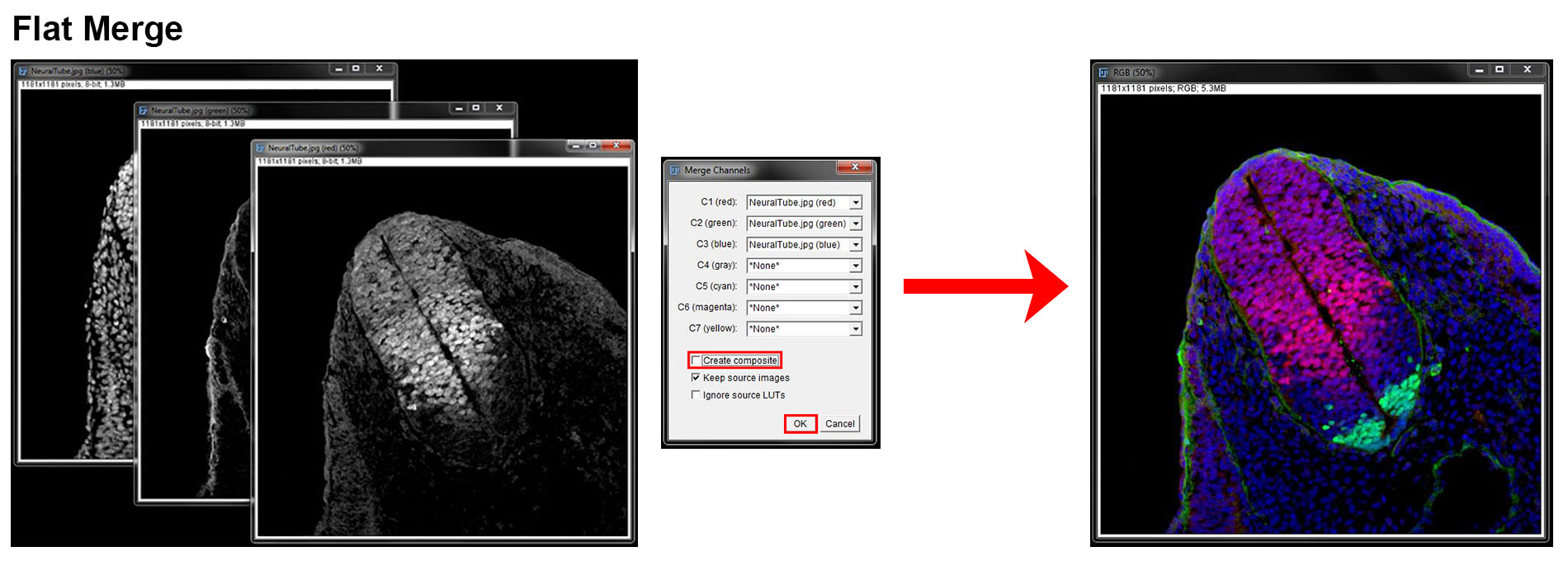Expand the C2 (green) channel dropdown

tap(856, 224)
